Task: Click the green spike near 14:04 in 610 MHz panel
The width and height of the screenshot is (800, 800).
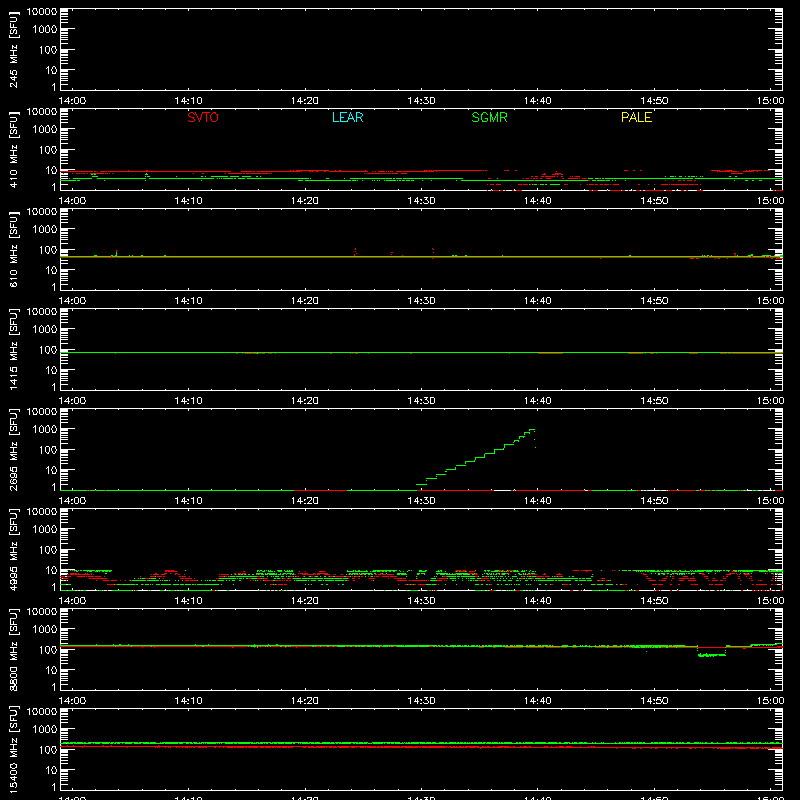Action: (116, 253)
